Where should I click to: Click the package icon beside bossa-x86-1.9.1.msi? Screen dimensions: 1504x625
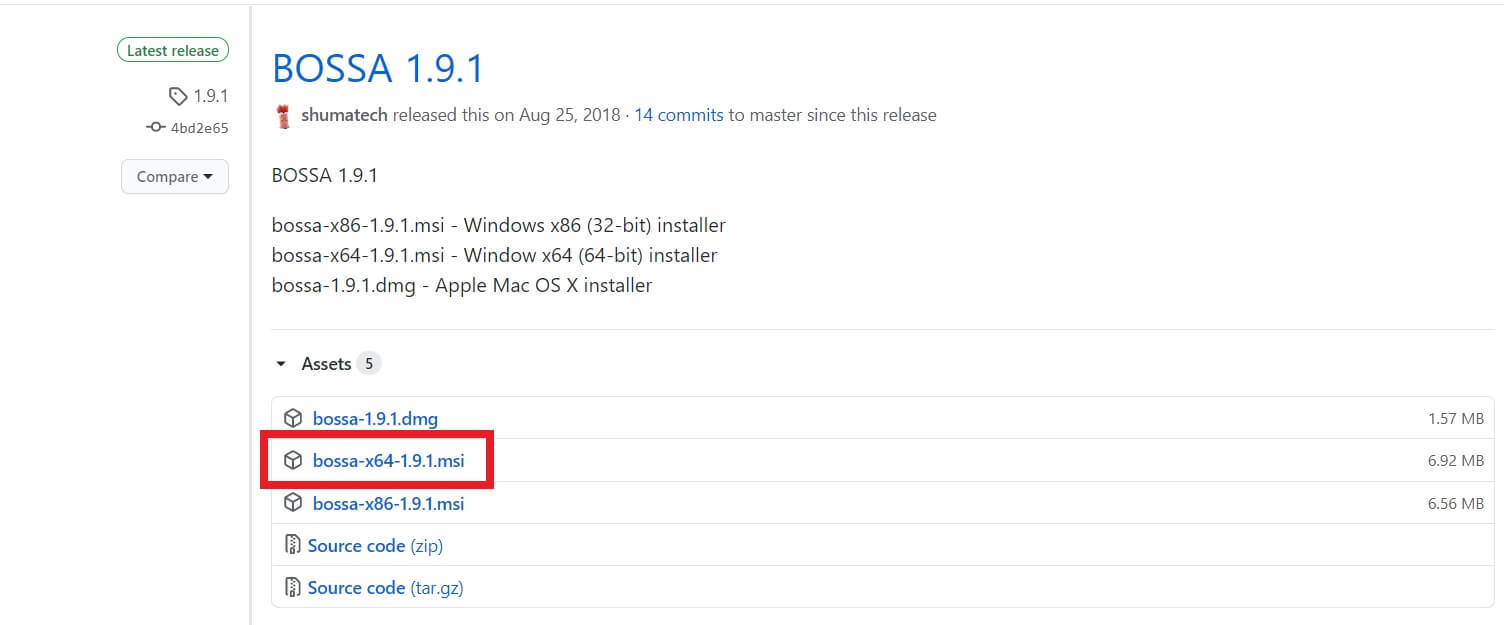pos(293,503)
